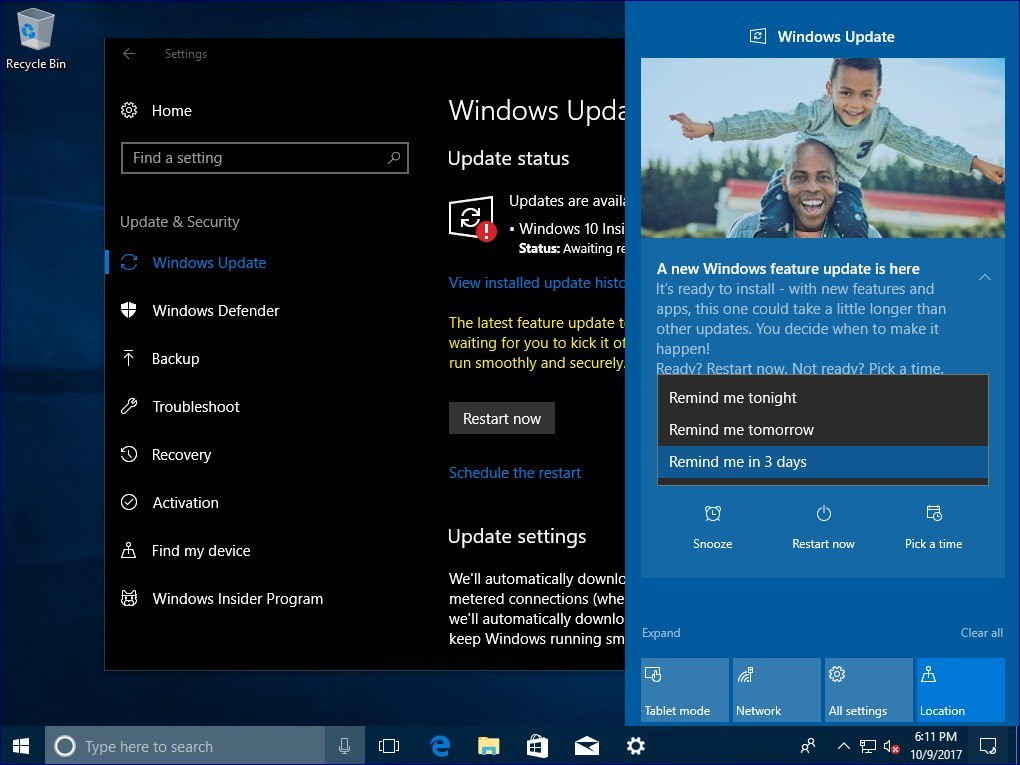Open the Troubleshoot settings page
The image size is (1020, 765).
tap(196, 407)
